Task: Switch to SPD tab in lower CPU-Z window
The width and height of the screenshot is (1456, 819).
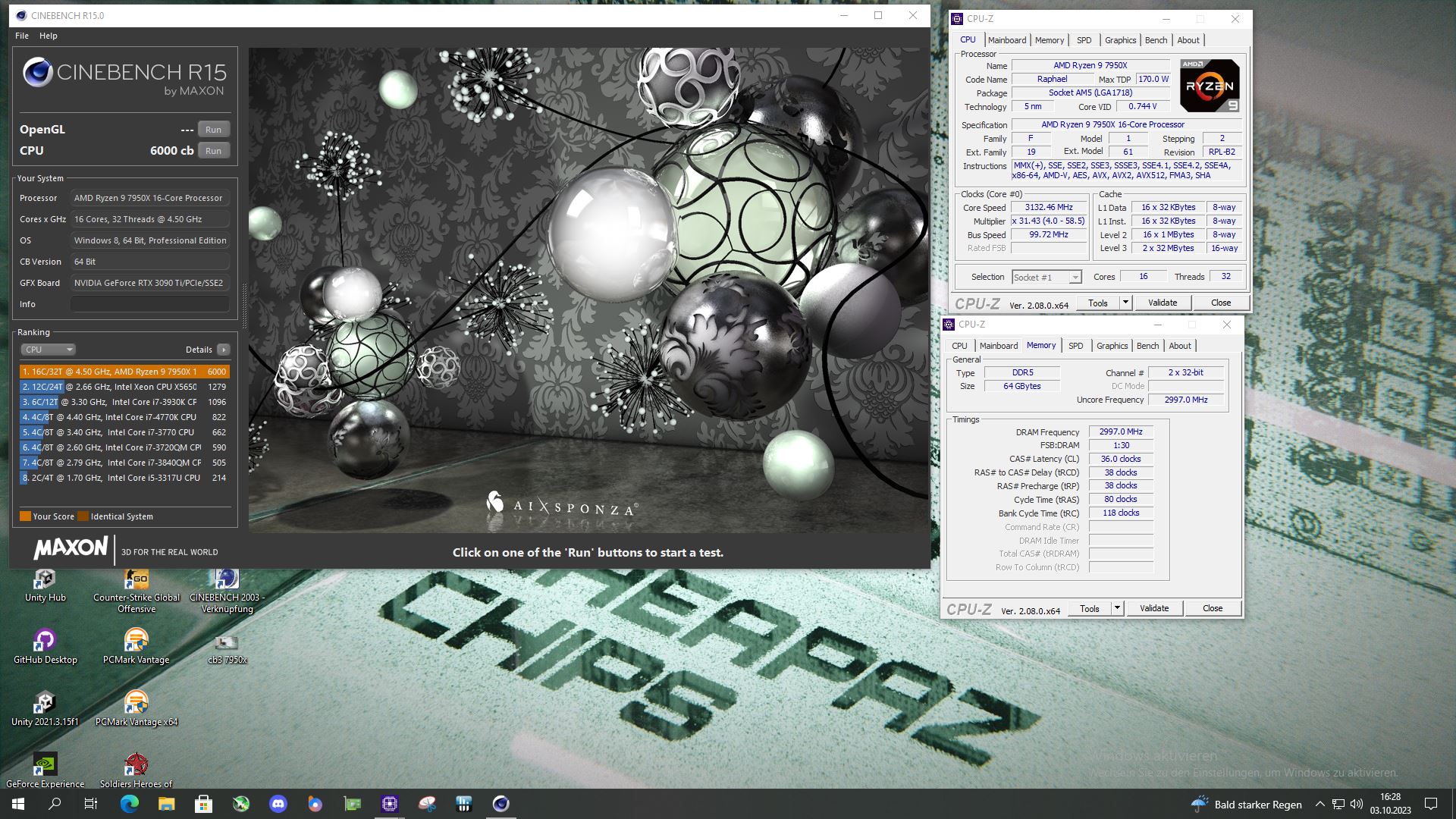Action: click(1076, 346)
